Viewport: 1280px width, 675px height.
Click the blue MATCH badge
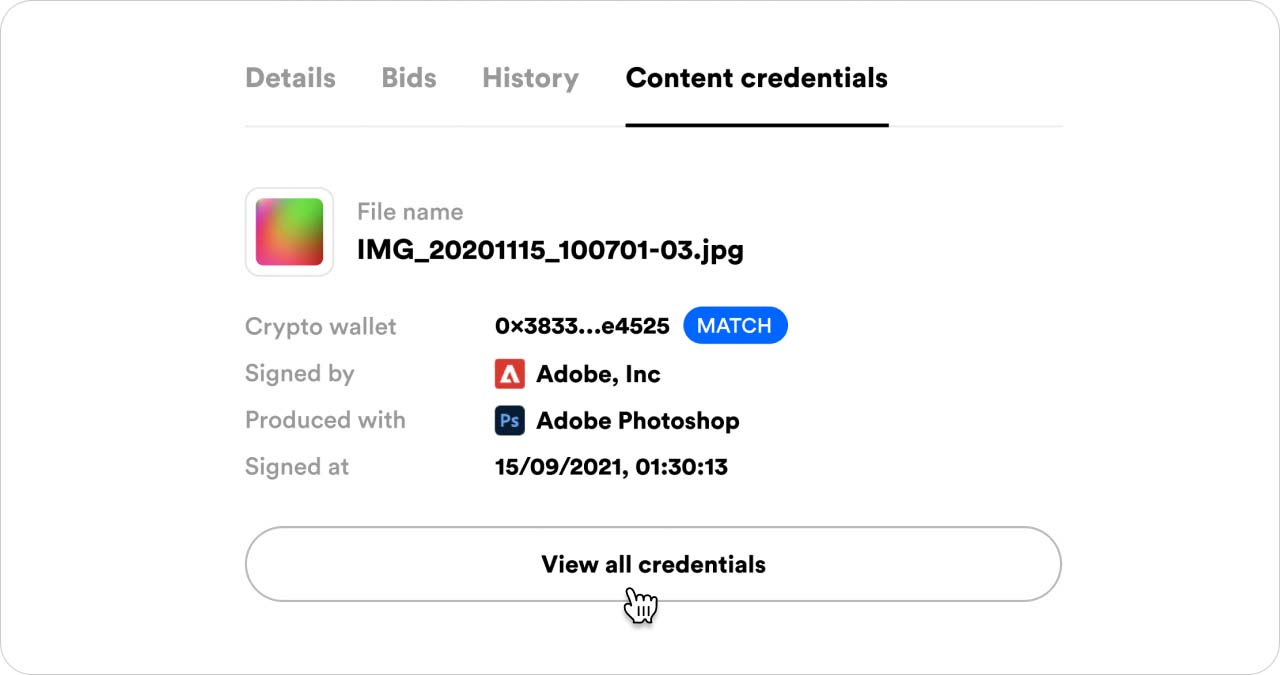[x=735, y=326]
